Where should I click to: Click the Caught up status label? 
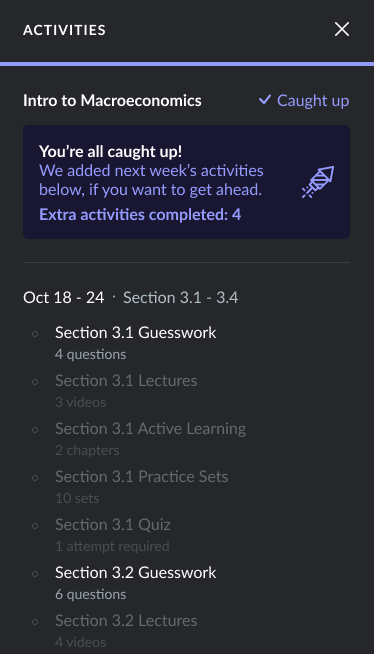click(313, 101)
